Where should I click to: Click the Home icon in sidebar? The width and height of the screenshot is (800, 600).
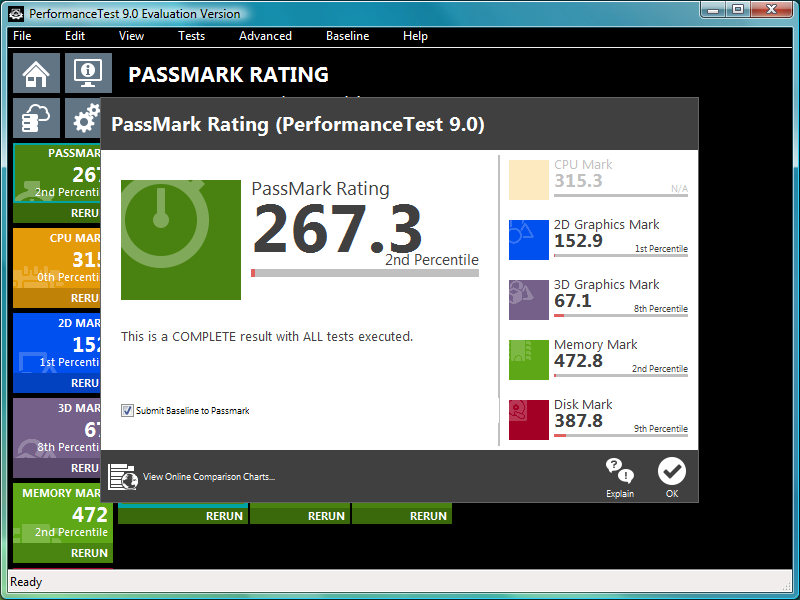[36, 73]
